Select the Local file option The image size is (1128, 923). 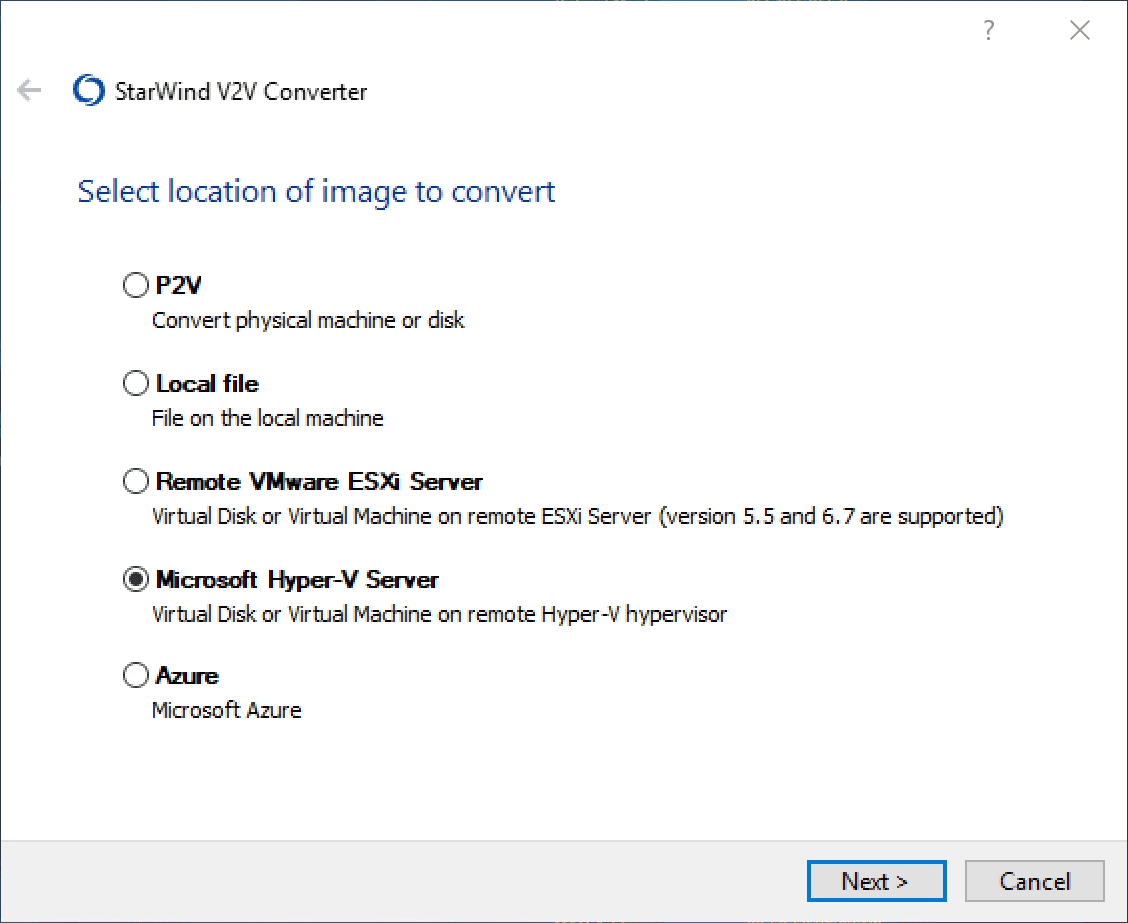click(135, 382)
